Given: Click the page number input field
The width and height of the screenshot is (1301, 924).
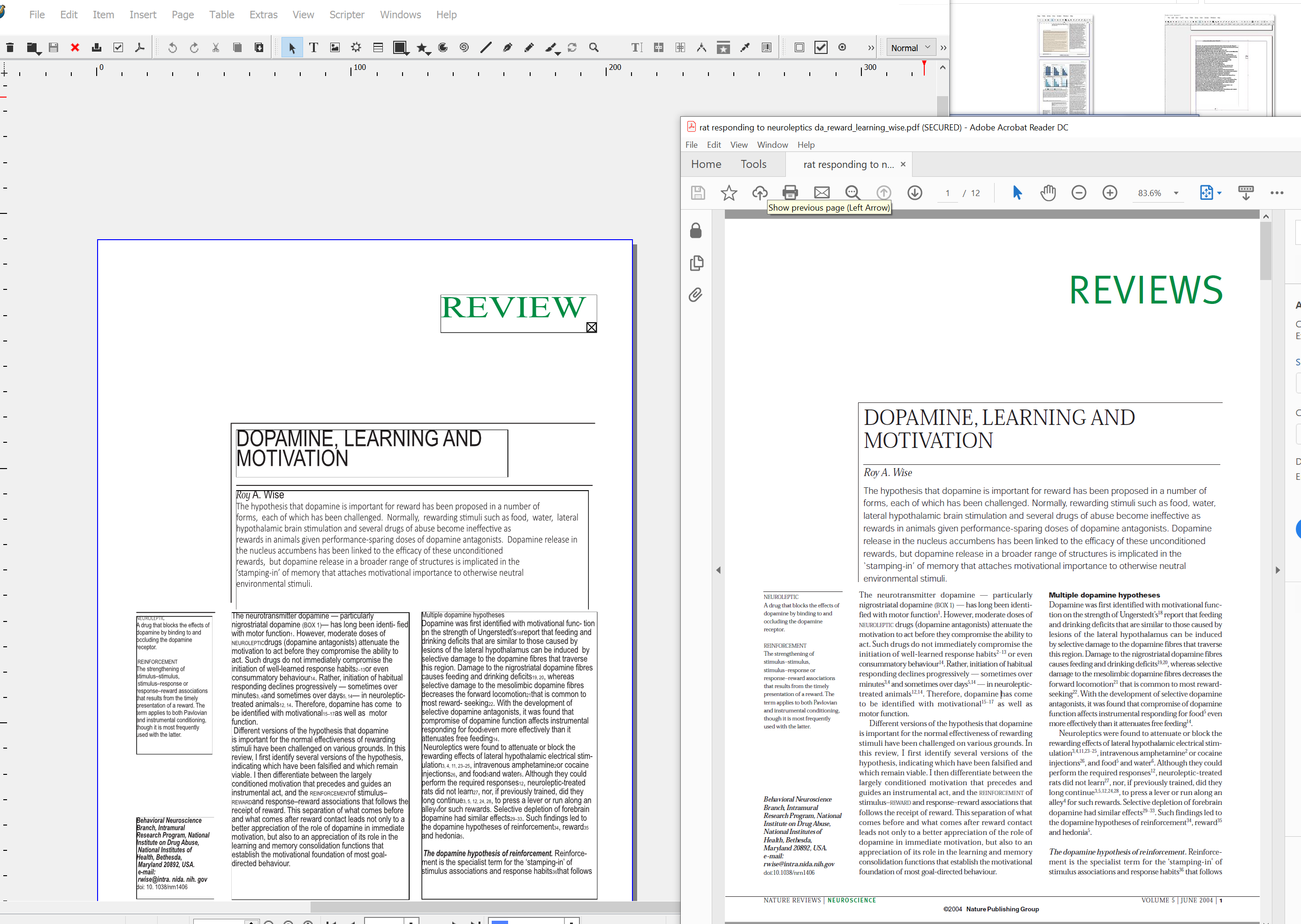Looking at the screenshot, I should (x=948, y=193).
